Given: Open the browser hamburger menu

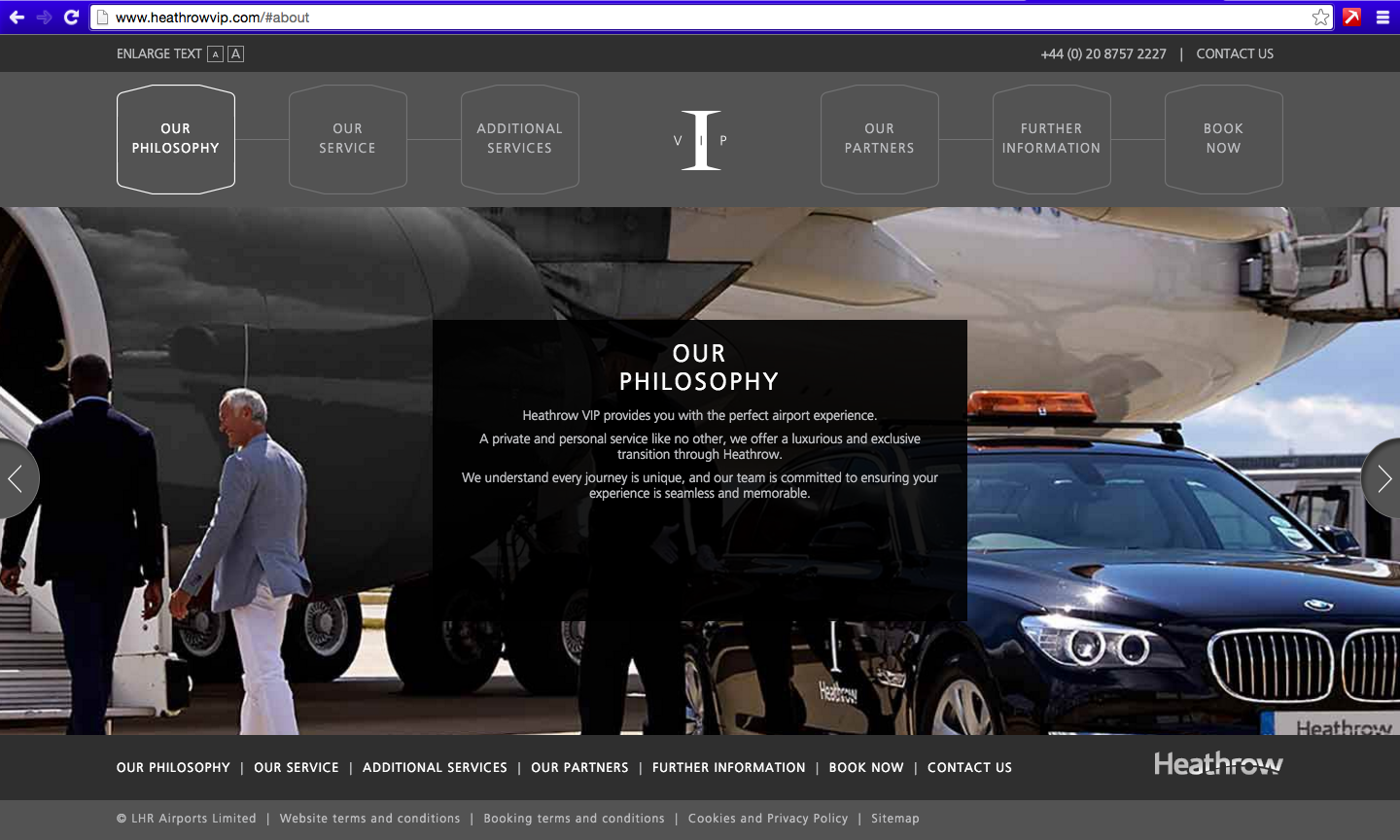Looking at the screenshot, I should (1382, 17).
